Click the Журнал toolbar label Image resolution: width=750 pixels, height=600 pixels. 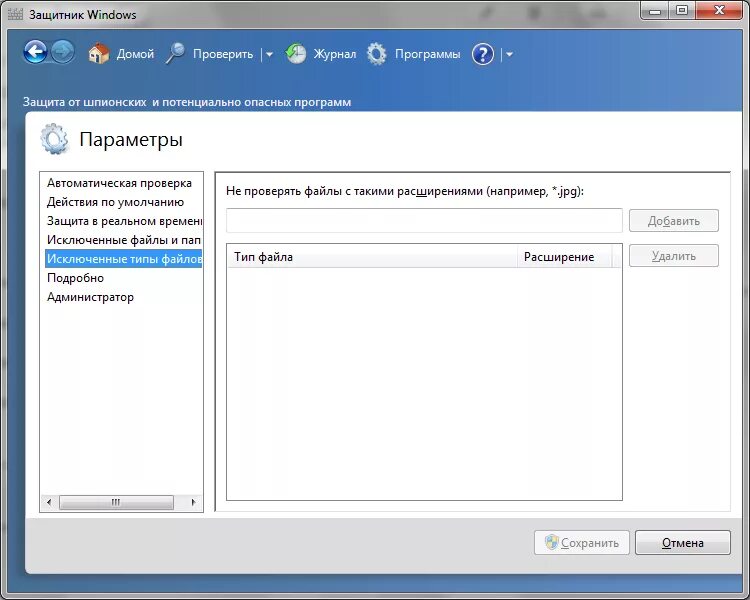(335, 54)
